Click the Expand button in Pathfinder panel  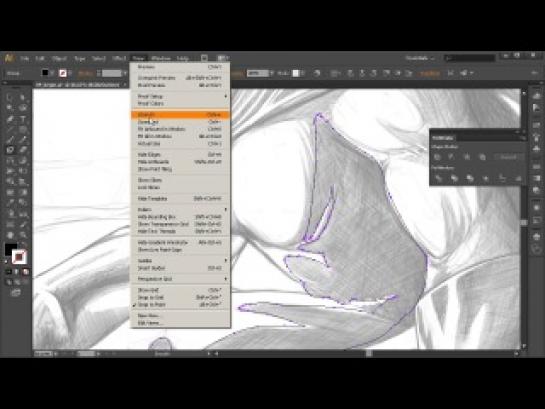coord(509,157)
